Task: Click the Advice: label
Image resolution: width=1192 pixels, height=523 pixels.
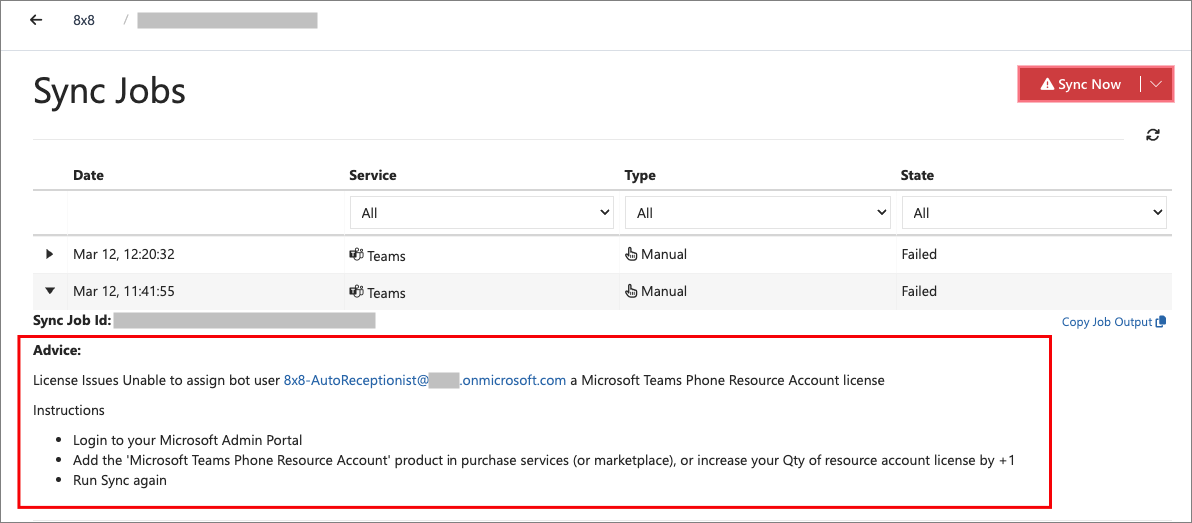Action: pos(57,351)
